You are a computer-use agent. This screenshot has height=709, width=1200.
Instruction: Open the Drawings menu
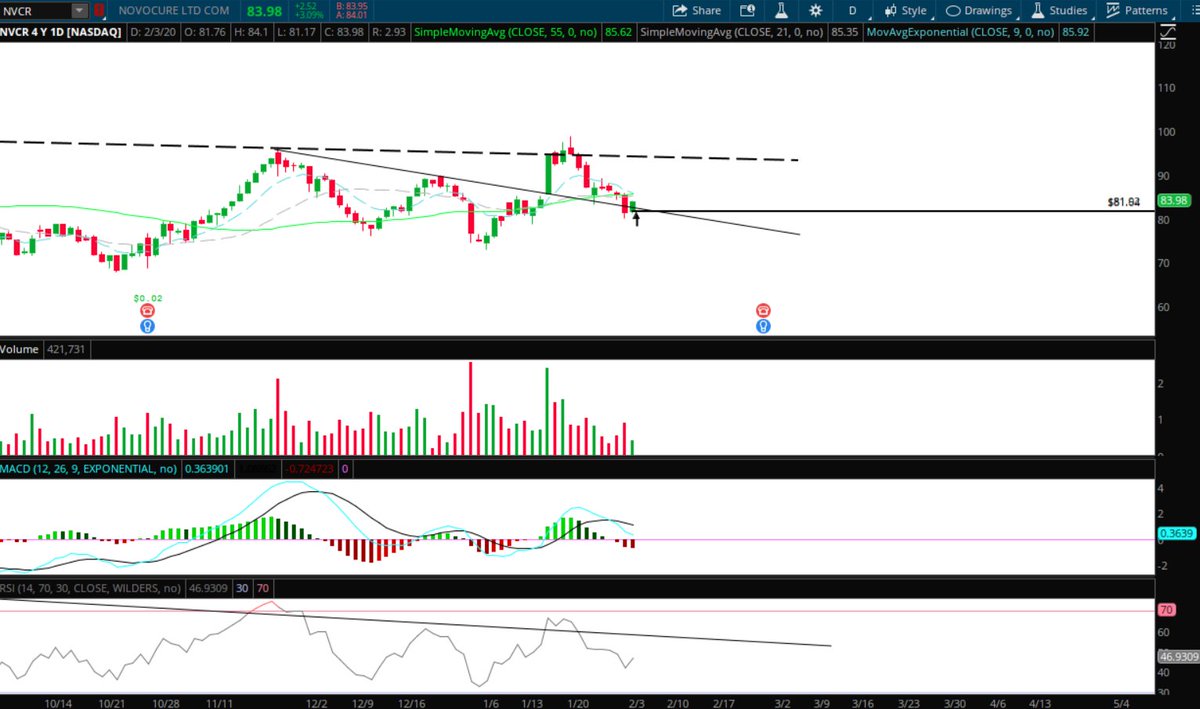click(979, 10)
